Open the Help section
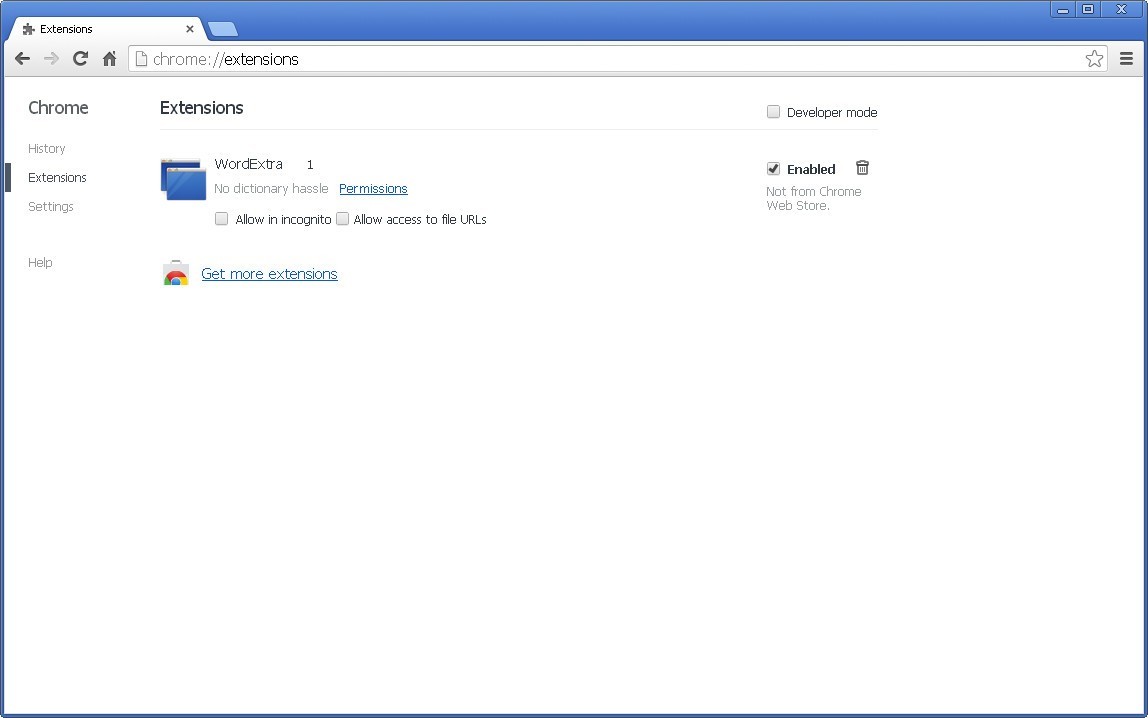Viewport: 1148px width, 718px height. (40, 262)
